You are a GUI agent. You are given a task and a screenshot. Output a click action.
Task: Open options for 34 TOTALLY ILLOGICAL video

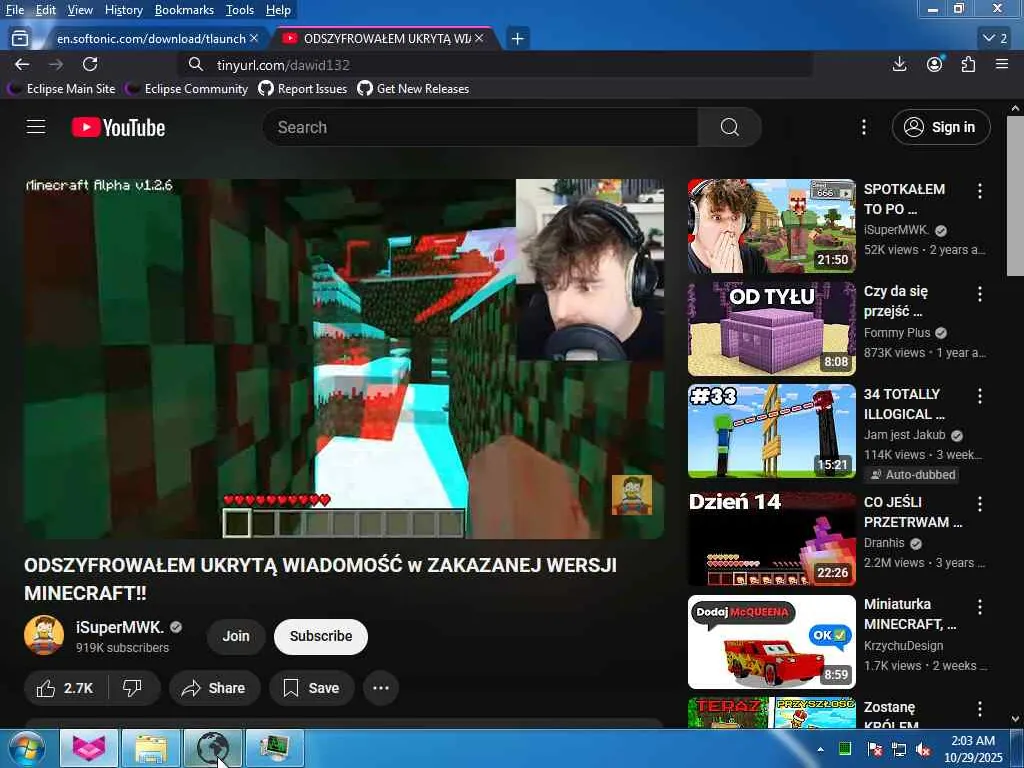[980, 396]
